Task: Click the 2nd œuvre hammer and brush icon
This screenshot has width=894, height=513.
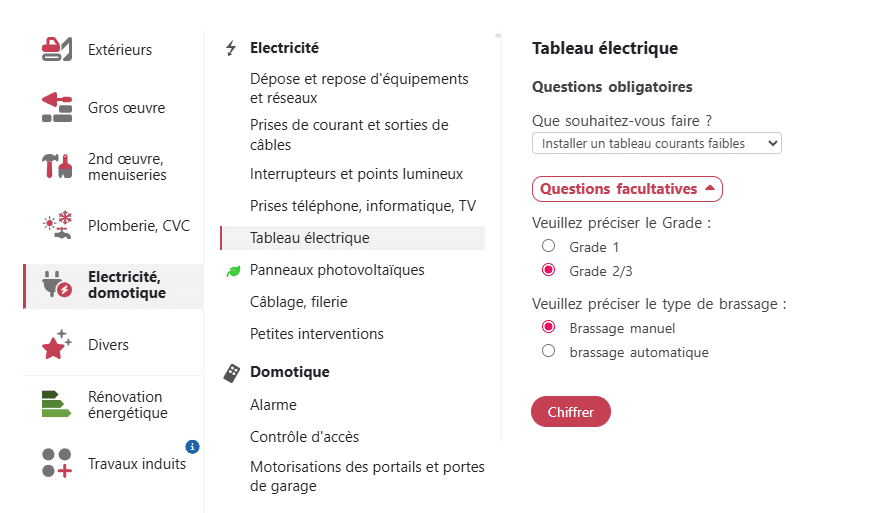Action: tap(57, 166)
